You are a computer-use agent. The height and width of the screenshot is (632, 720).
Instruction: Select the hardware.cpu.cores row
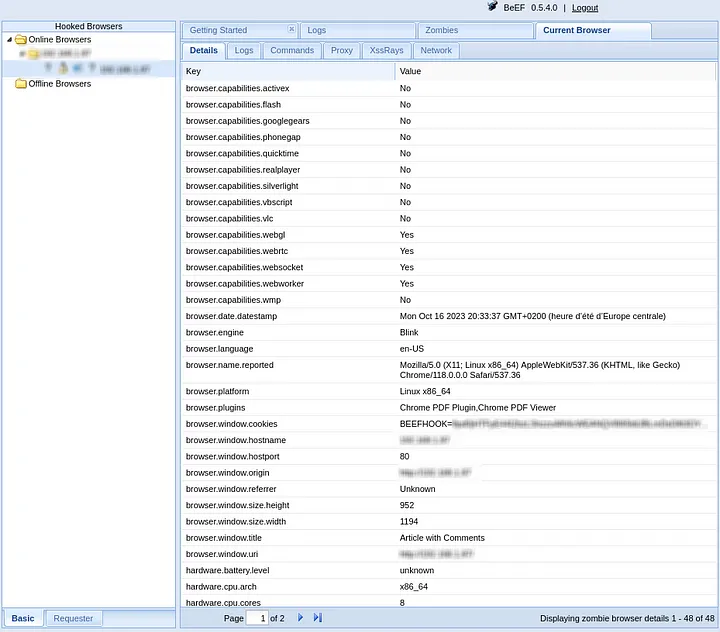tap(449, 603)
